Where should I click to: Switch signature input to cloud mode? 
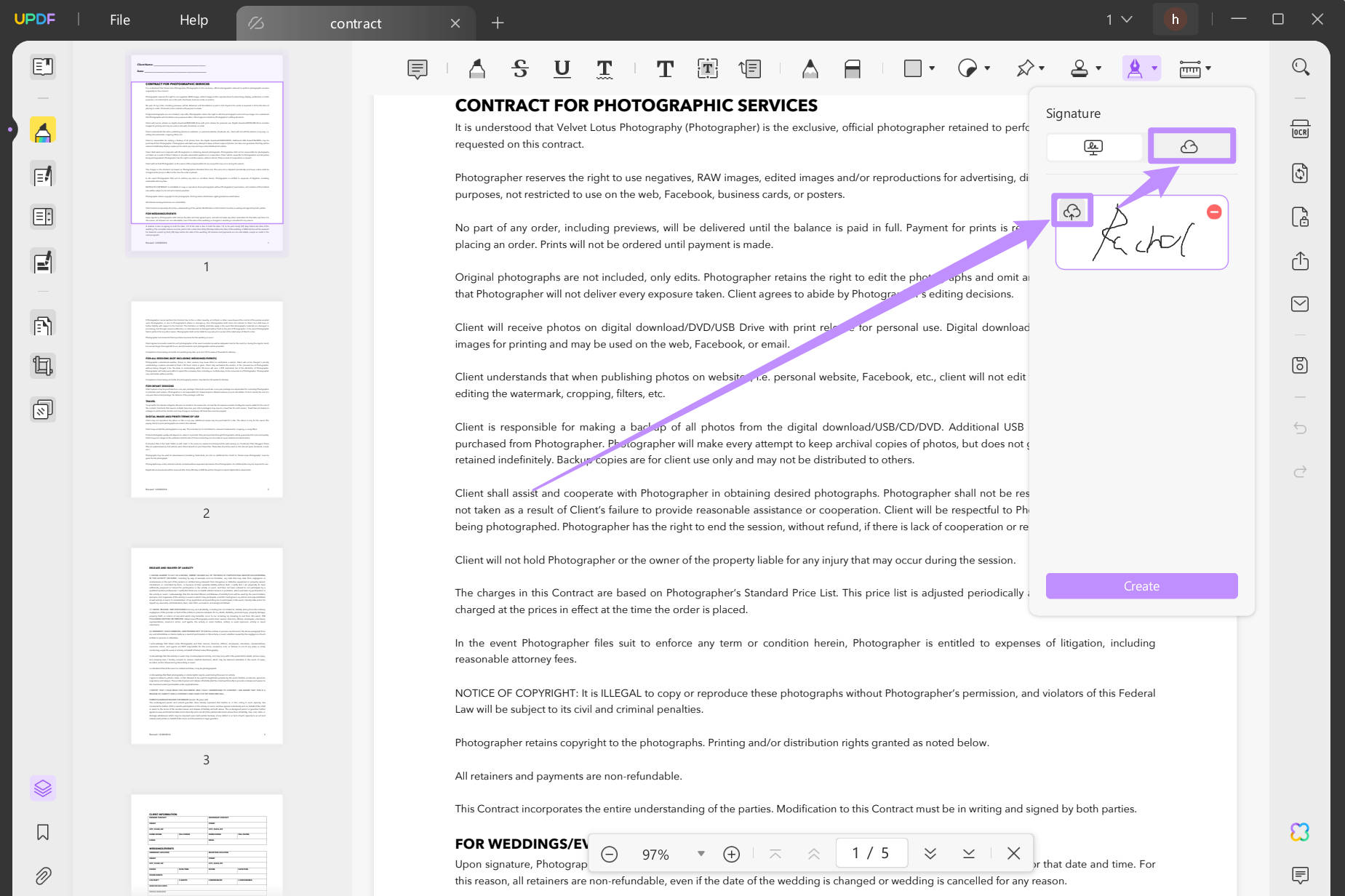tap(1191, 146)
